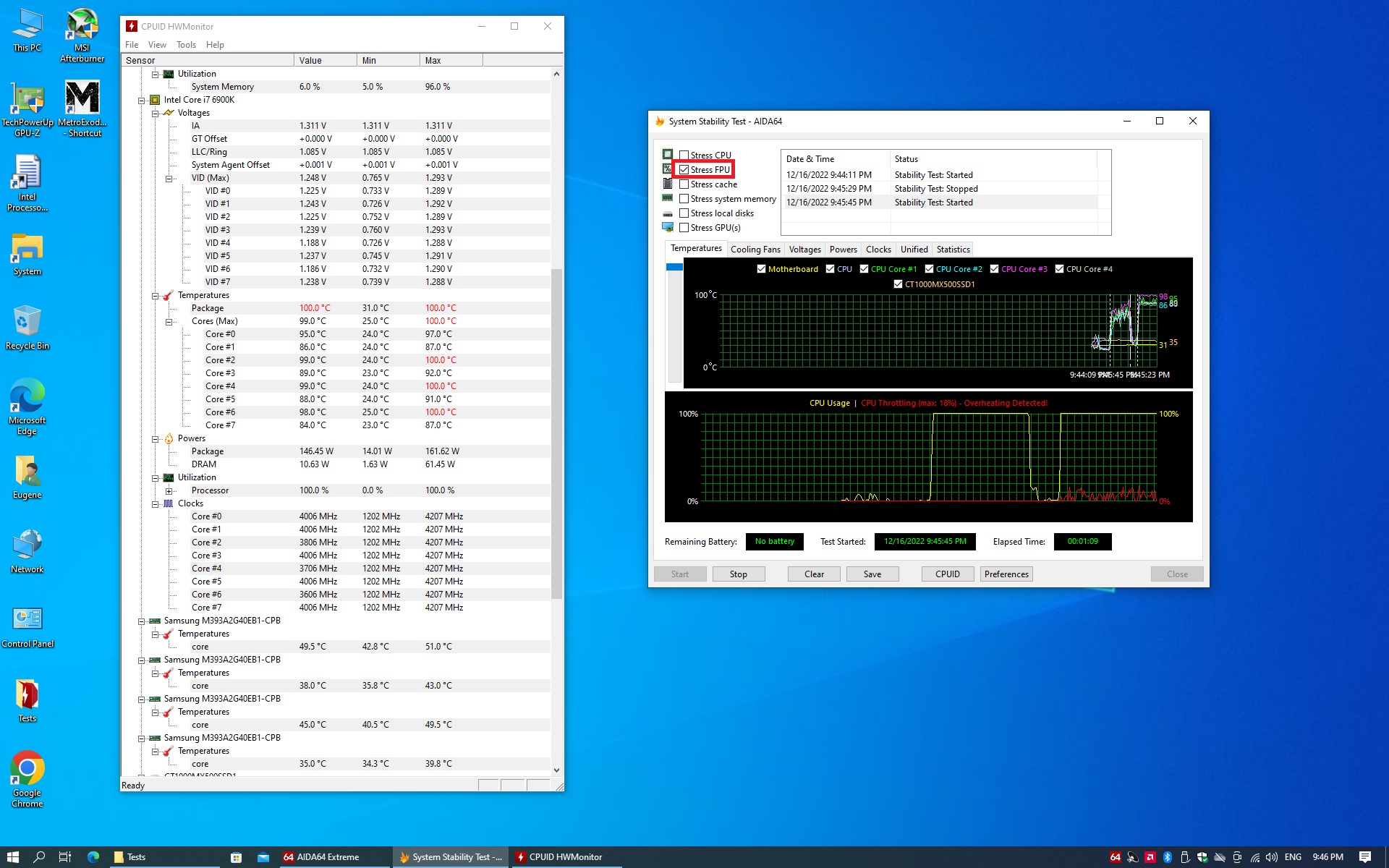Toggle the CPU Core #3 graph checkbox
The width and height of the screenshot is (1389, 868).
(995, 269)
